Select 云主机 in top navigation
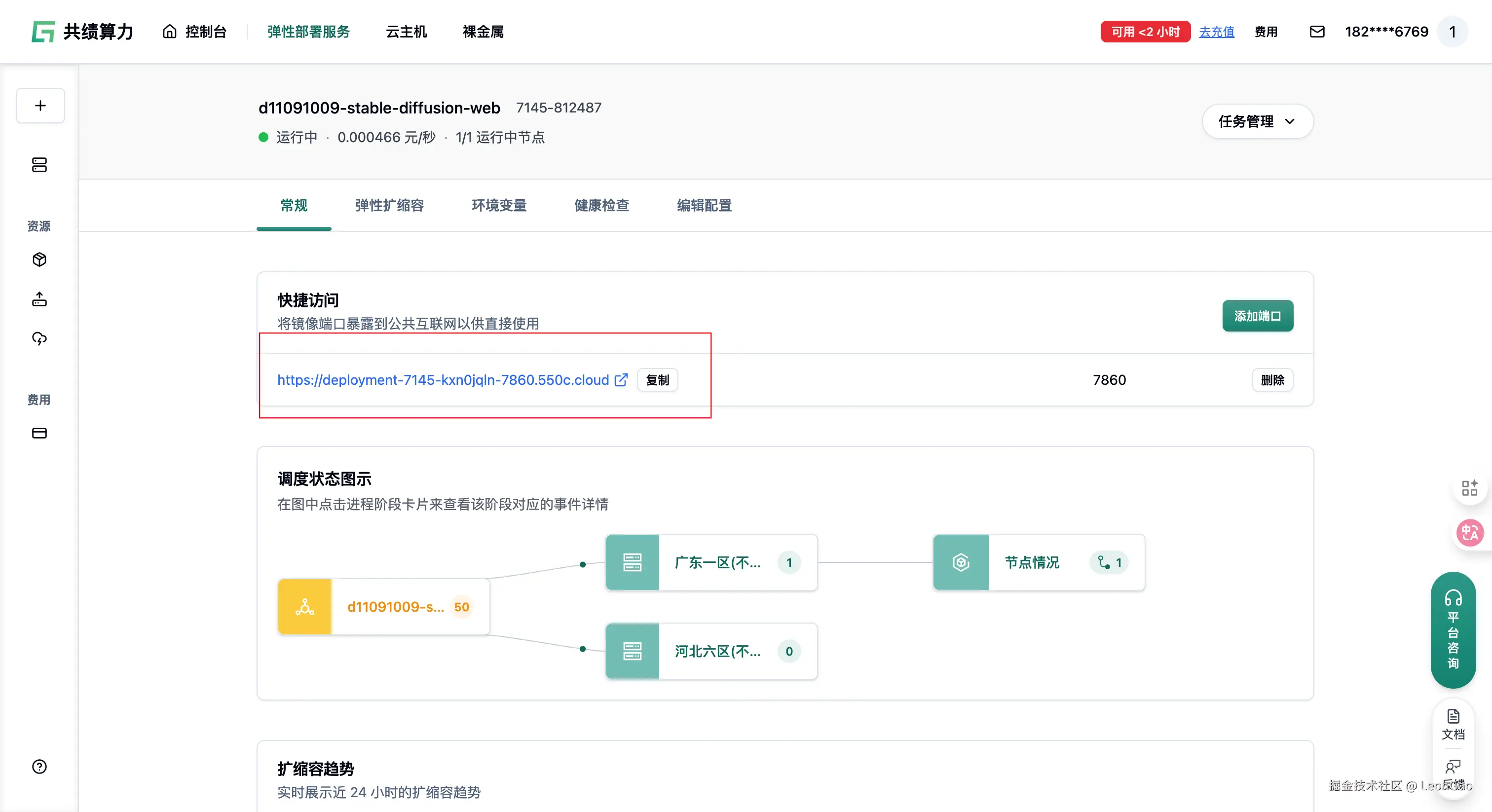 point(406,32)
